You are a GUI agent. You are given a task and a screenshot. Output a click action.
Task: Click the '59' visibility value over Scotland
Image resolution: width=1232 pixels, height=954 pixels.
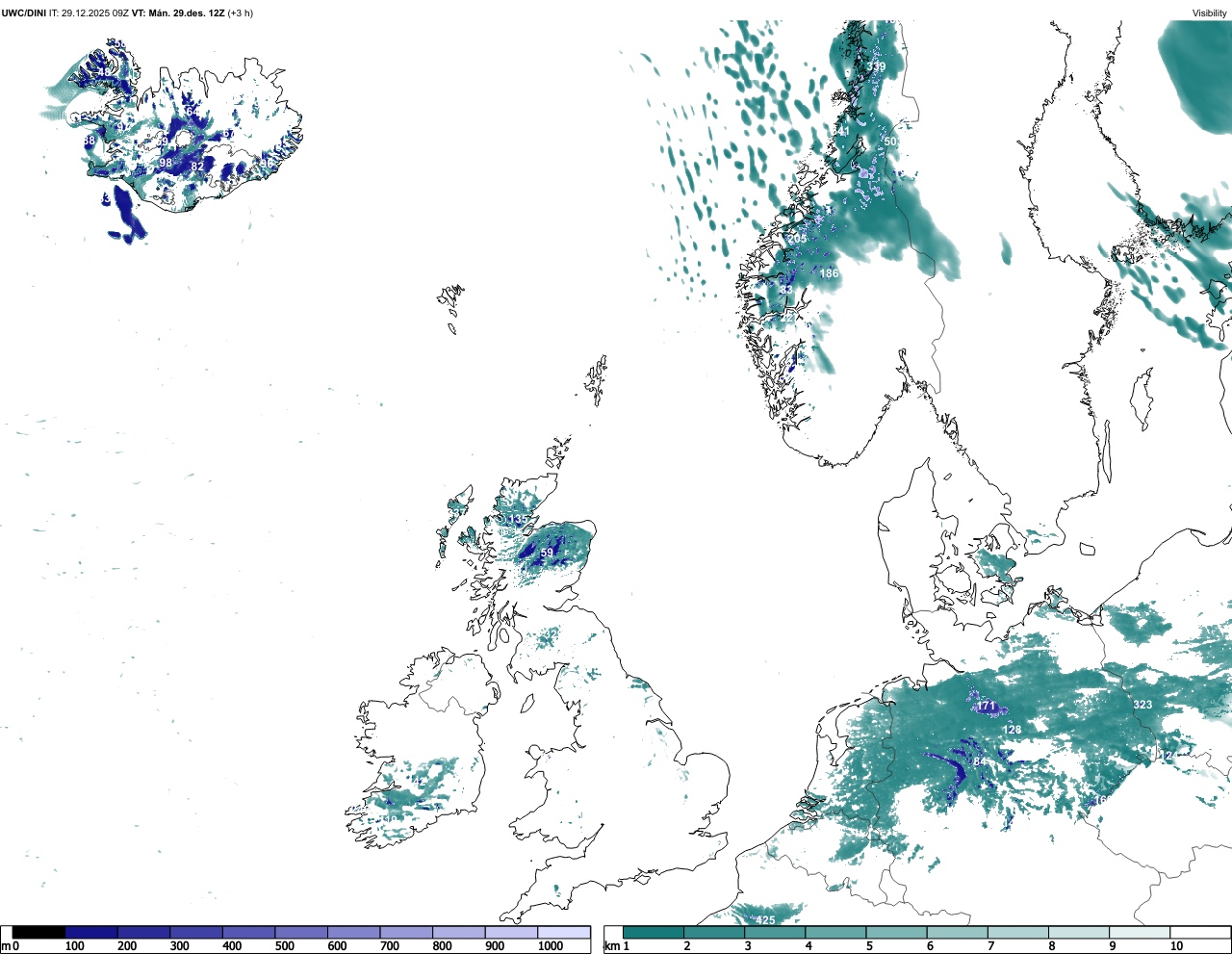pyautogui.click(x=547, y=553)
